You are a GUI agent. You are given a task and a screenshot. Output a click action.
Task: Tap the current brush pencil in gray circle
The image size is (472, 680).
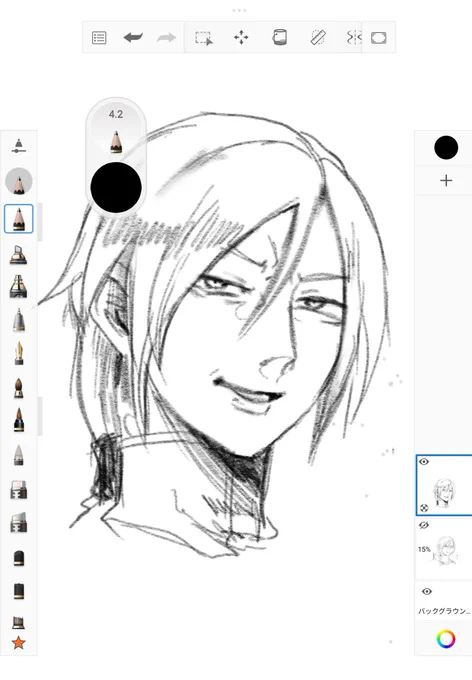coord(19,181)
